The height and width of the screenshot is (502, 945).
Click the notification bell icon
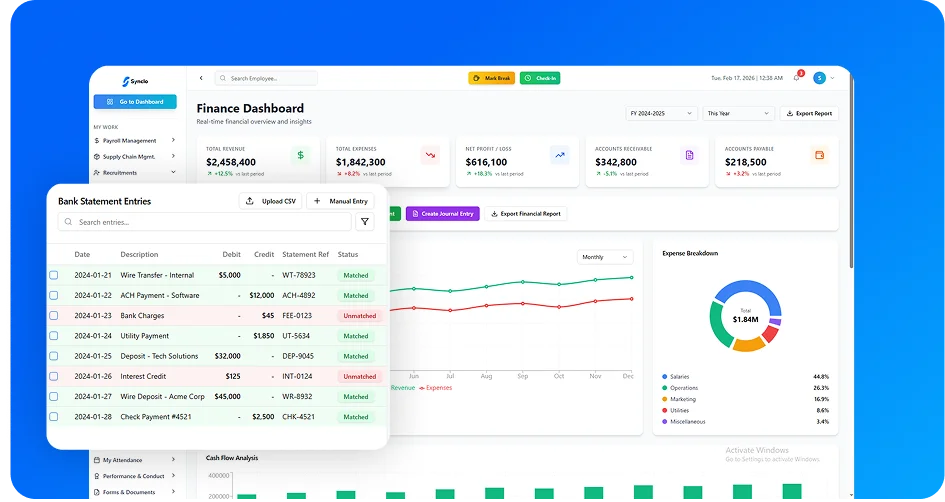[x=797, y=78]
